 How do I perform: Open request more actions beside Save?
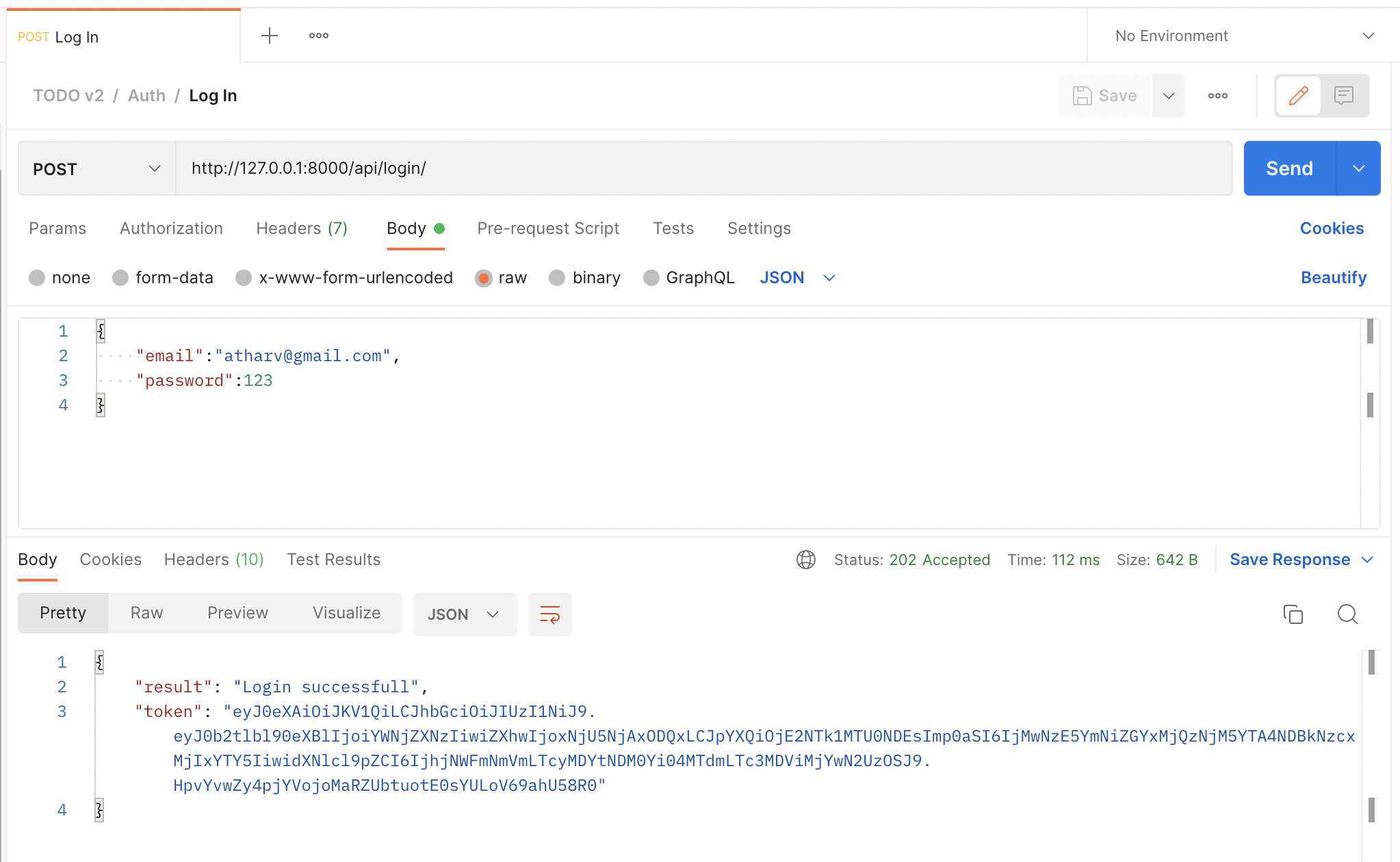1217,96
